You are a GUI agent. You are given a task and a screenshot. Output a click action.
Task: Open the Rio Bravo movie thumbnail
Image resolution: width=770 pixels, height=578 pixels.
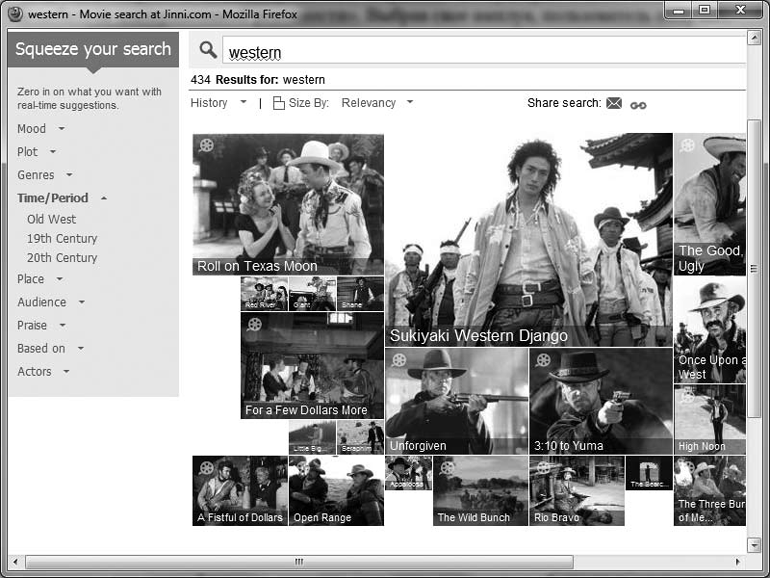coord(577,490)
